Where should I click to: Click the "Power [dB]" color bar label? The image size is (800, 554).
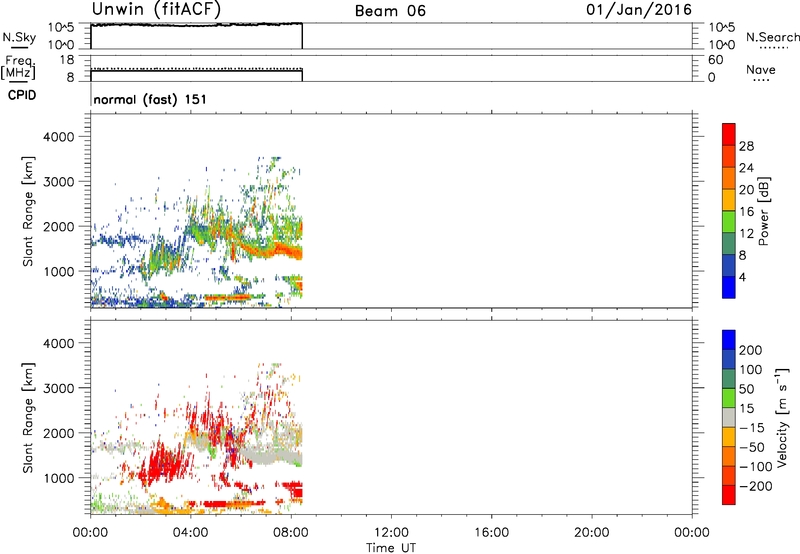763,211
